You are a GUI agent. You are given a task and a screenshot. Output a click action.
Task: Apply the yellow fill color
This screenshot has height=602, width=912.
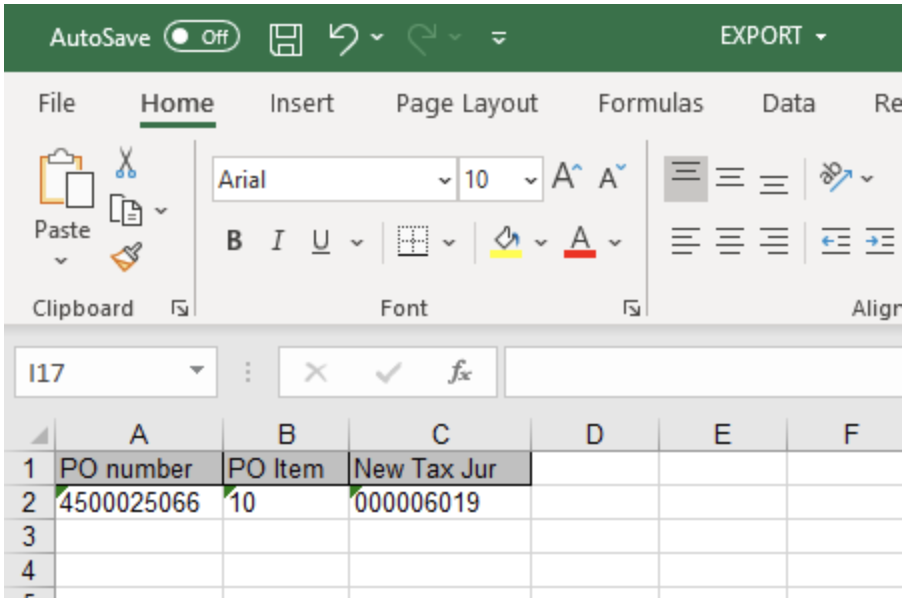pos(507,241)
